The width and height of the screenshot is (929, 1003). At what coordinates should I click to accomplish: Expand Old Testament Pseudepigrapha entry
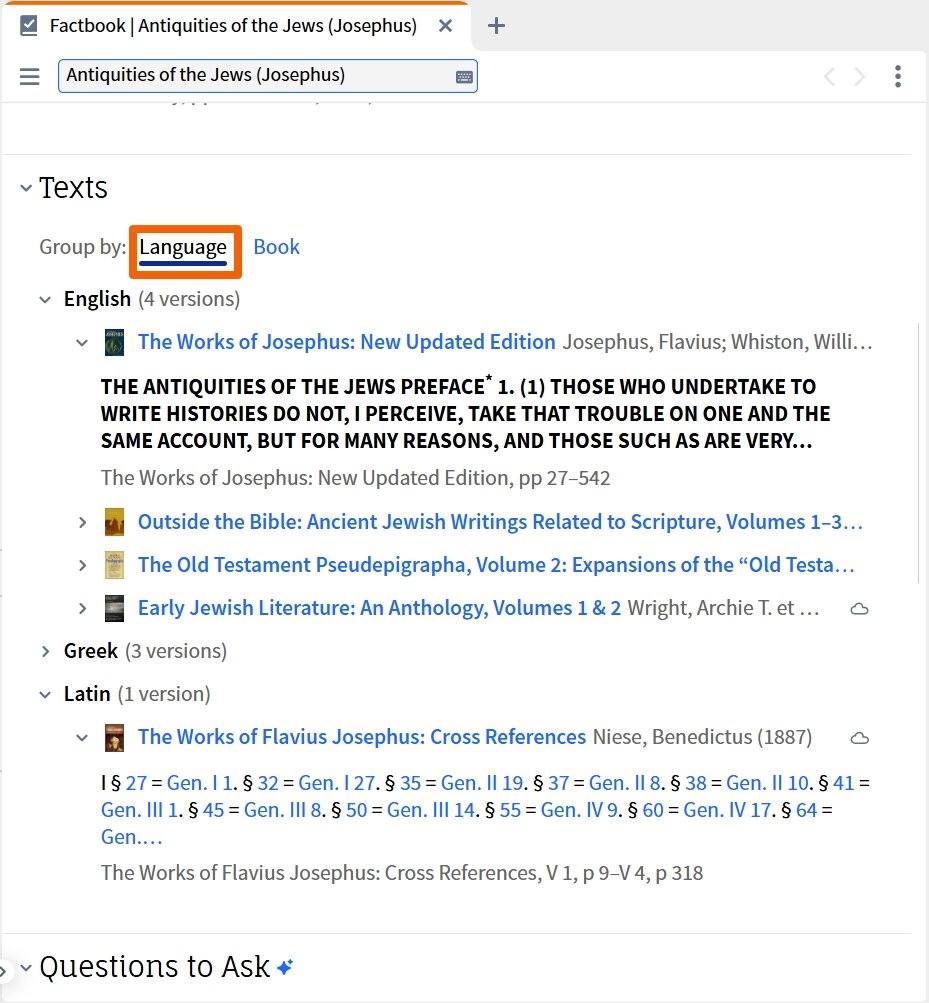click(82, 565)
